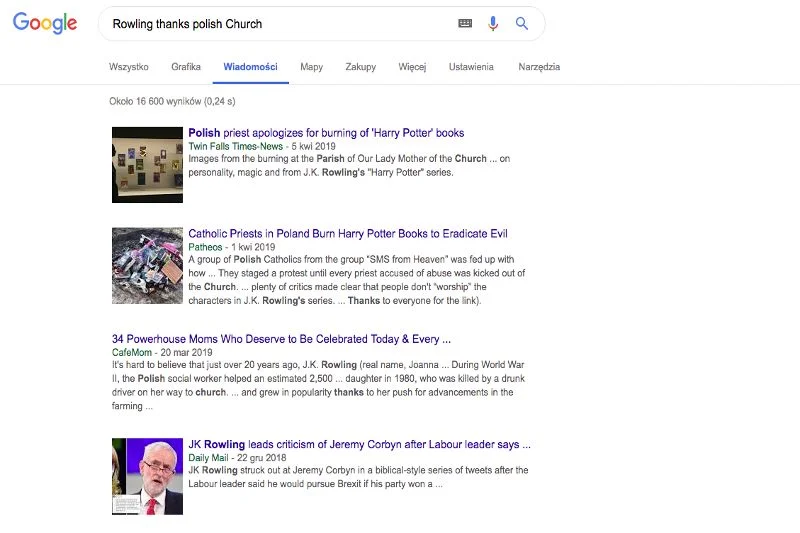
Task: Open '34 Powerhouse Moms' article link
Action: [x=281, y=339]
